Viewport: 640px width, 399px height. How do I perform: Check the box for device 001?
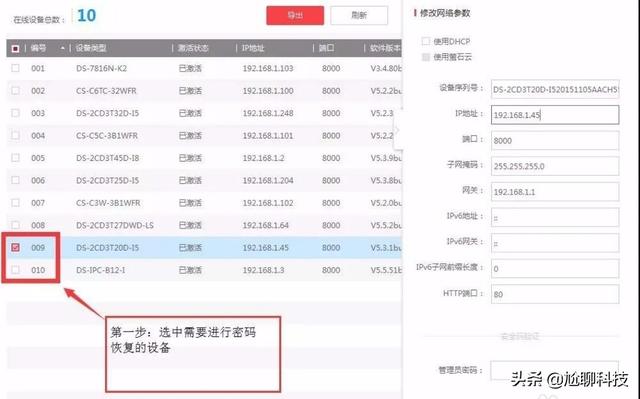(15, 68)
